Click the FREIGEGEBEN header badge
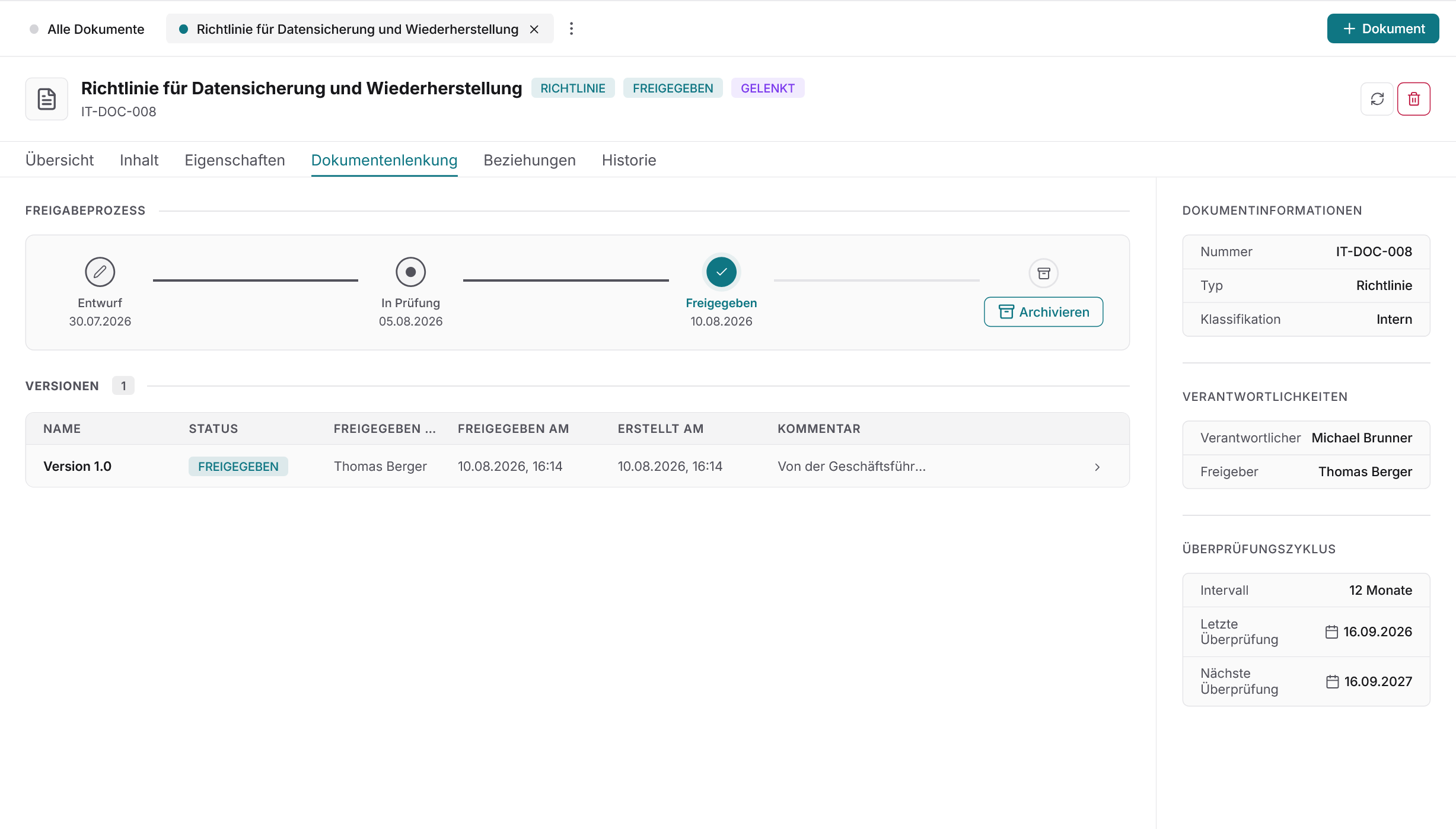This screenshot has height=829, width=1456. click(673, 88)
